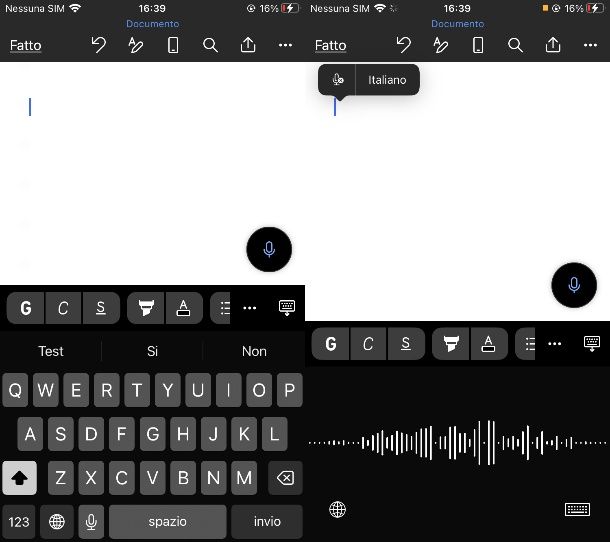Viewport: 610px width, 542px height.
Task: Tap the M key
Action: 244,478
